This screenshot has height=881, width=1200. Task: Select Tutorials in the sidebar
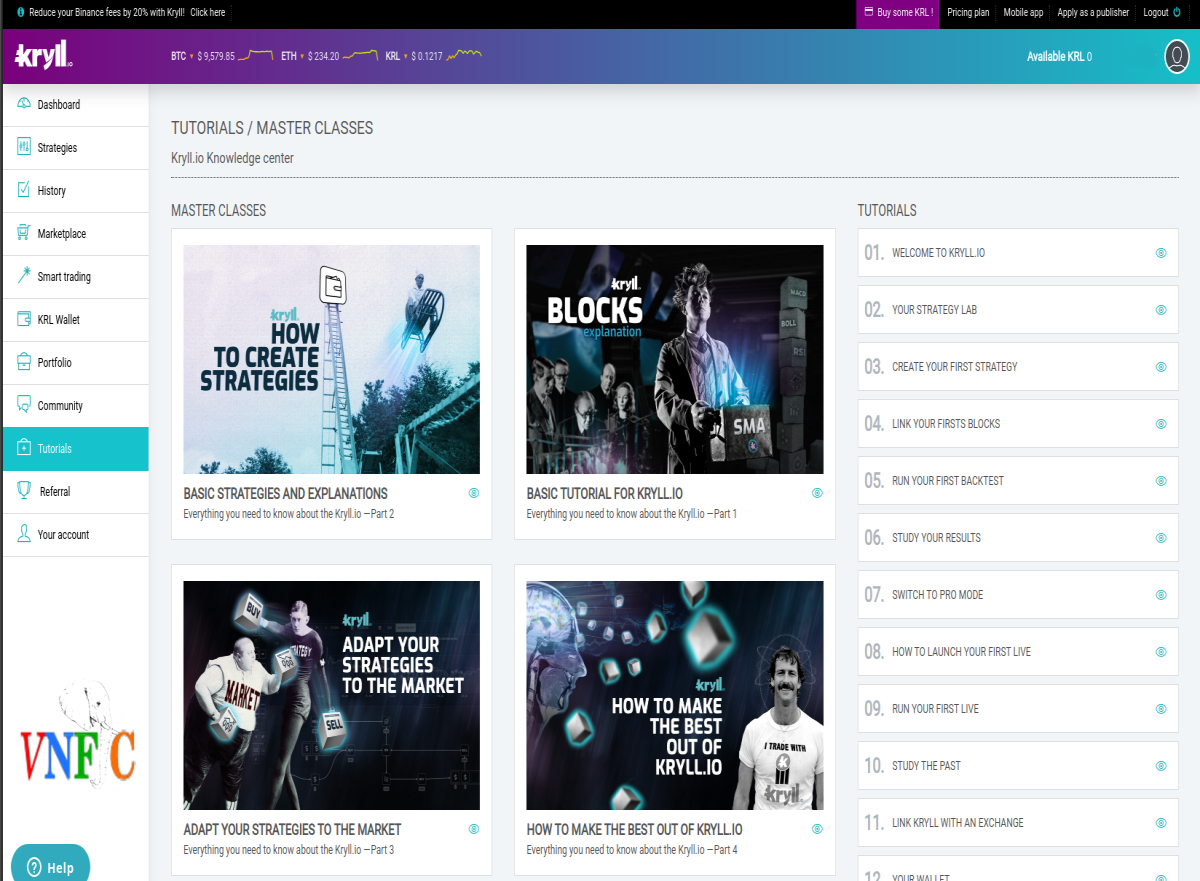(75, 449)
